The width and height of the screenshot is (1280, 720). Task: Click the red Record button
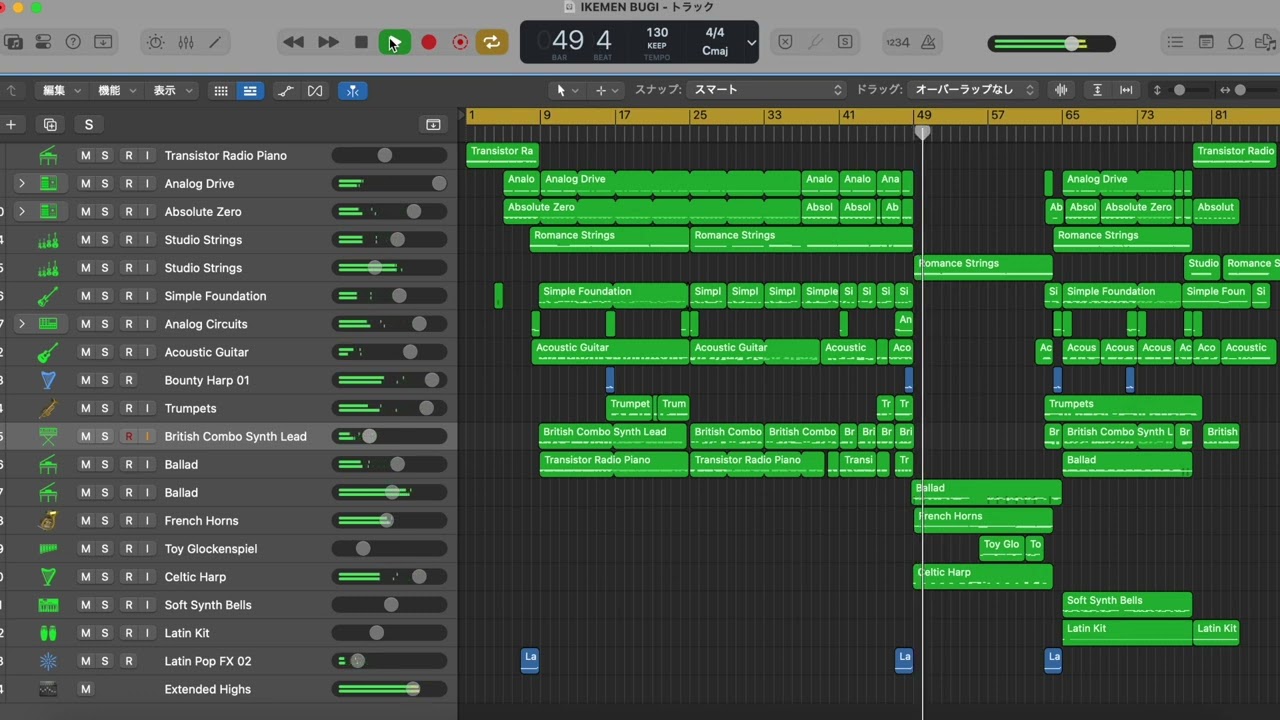428,42
